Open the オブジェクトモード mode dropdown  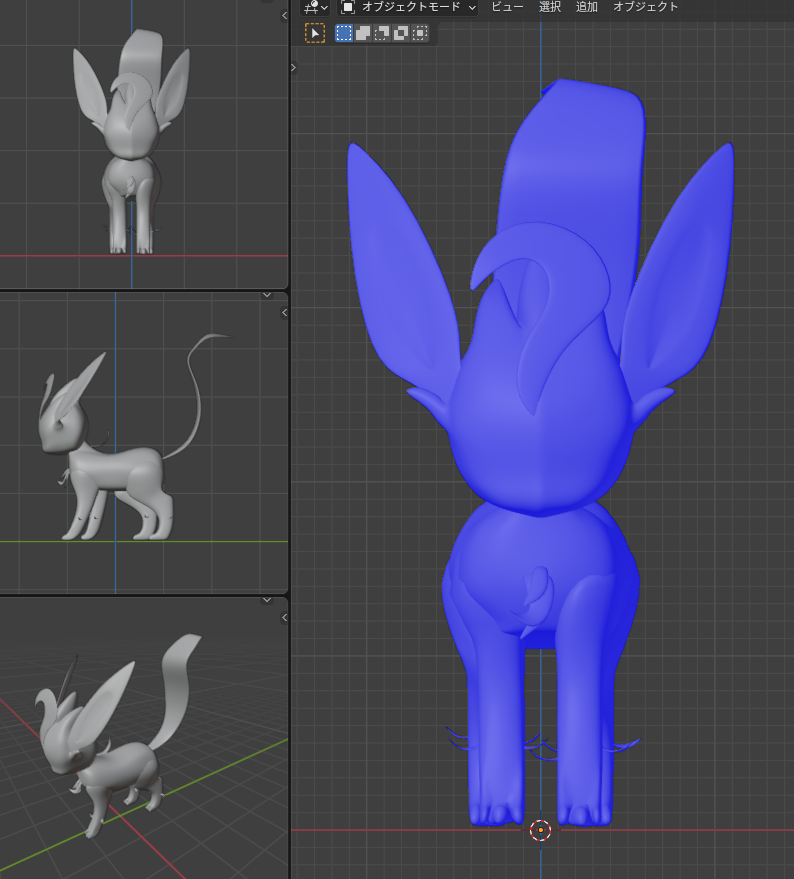click(408, 7)
